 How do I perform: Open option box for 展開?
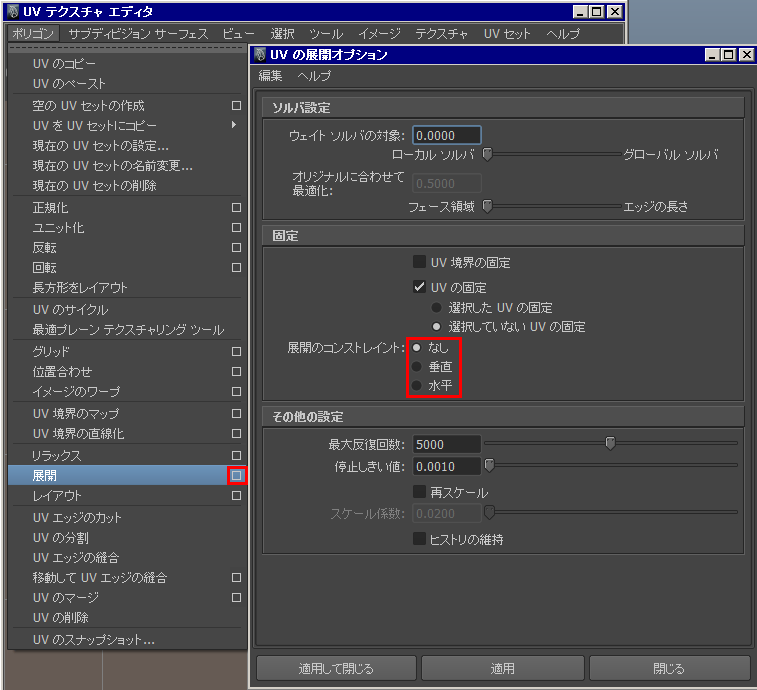[x=237, y=476]
